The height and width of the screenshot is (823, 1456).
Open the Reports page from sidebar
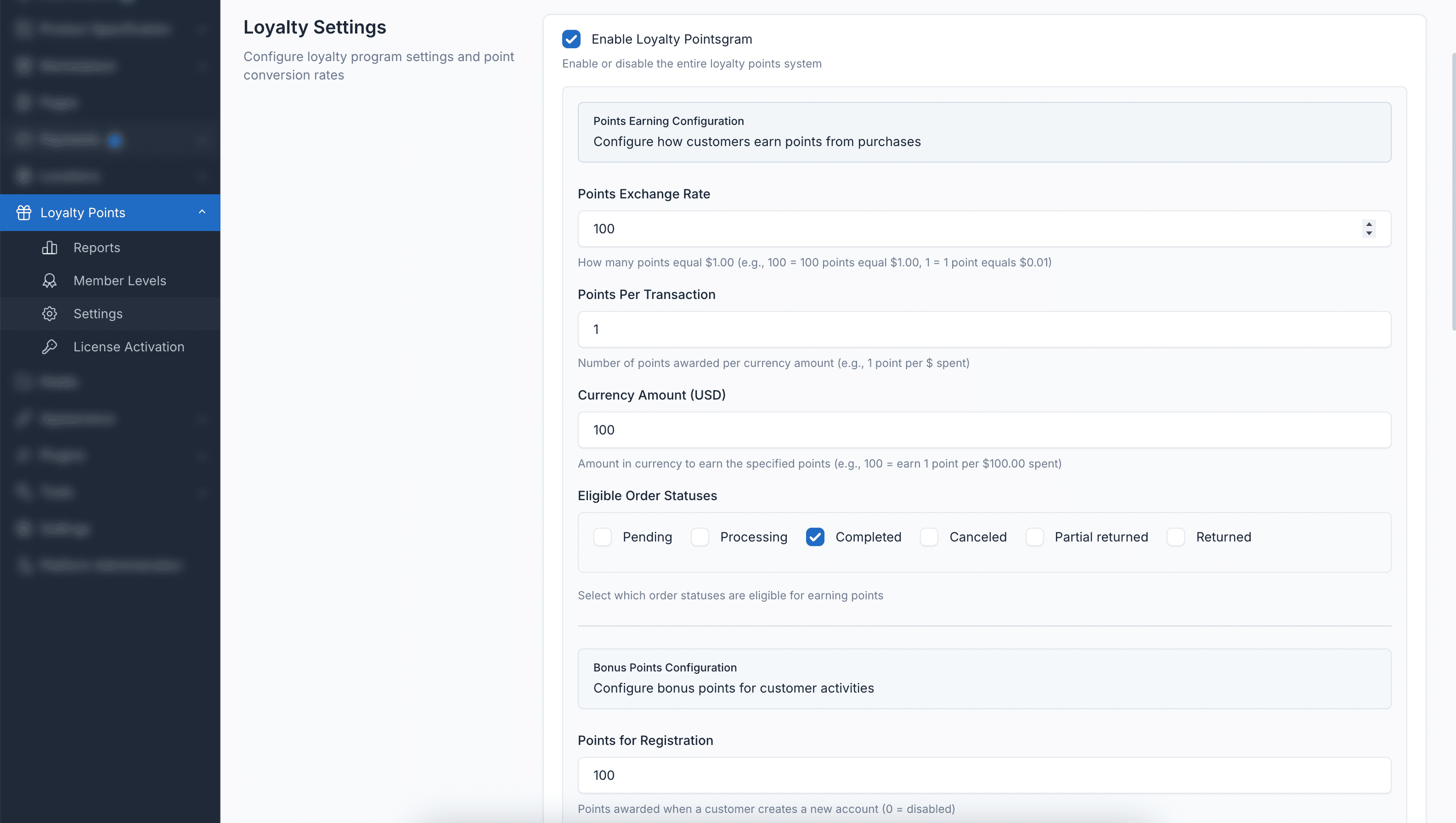tap(96, 248)
